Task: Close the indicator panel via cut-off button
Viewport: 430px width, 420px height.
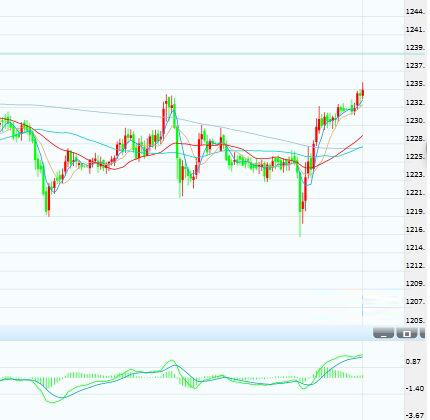Action: (x=423, y=333)
